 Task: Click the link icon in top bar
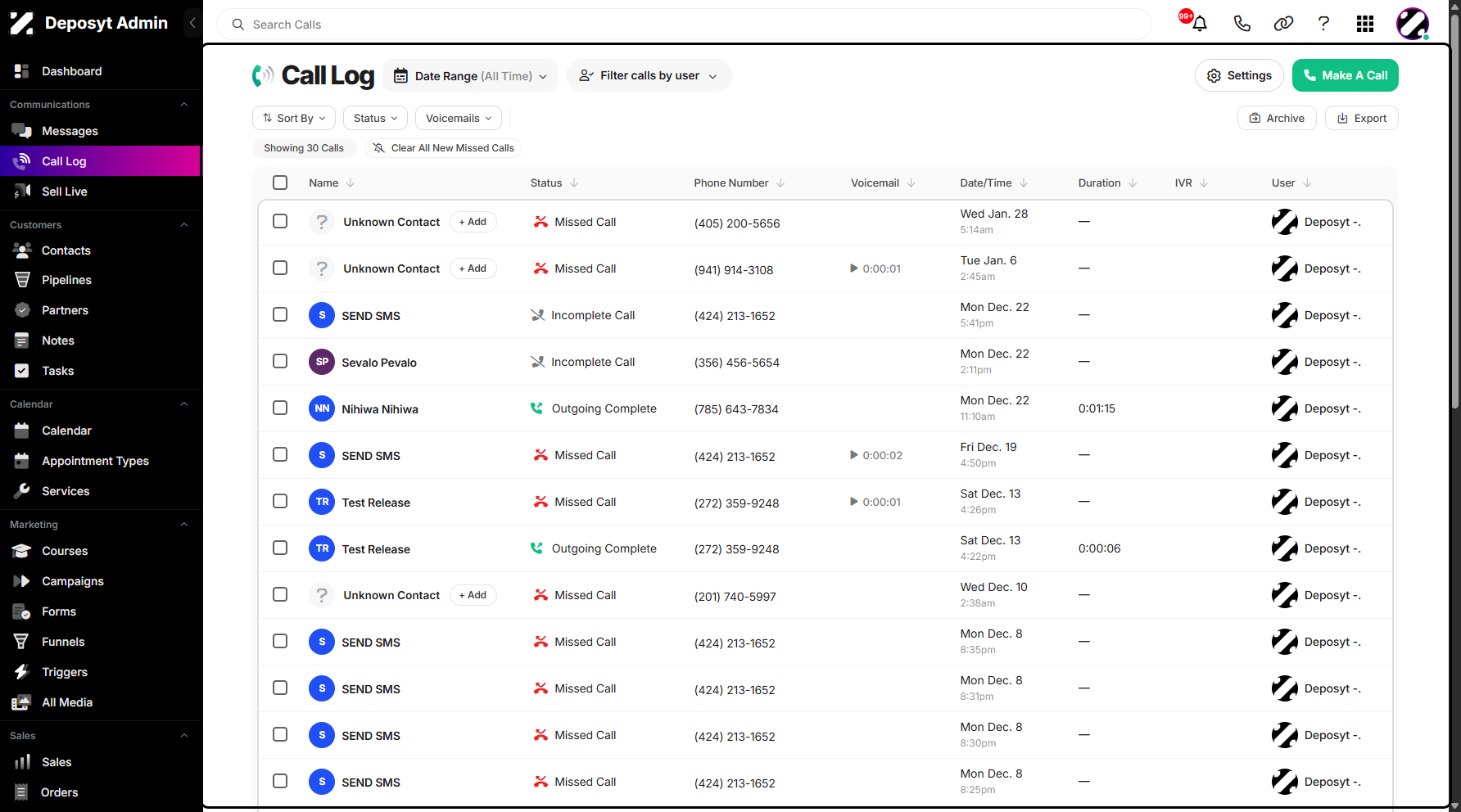pos(1283,24)
